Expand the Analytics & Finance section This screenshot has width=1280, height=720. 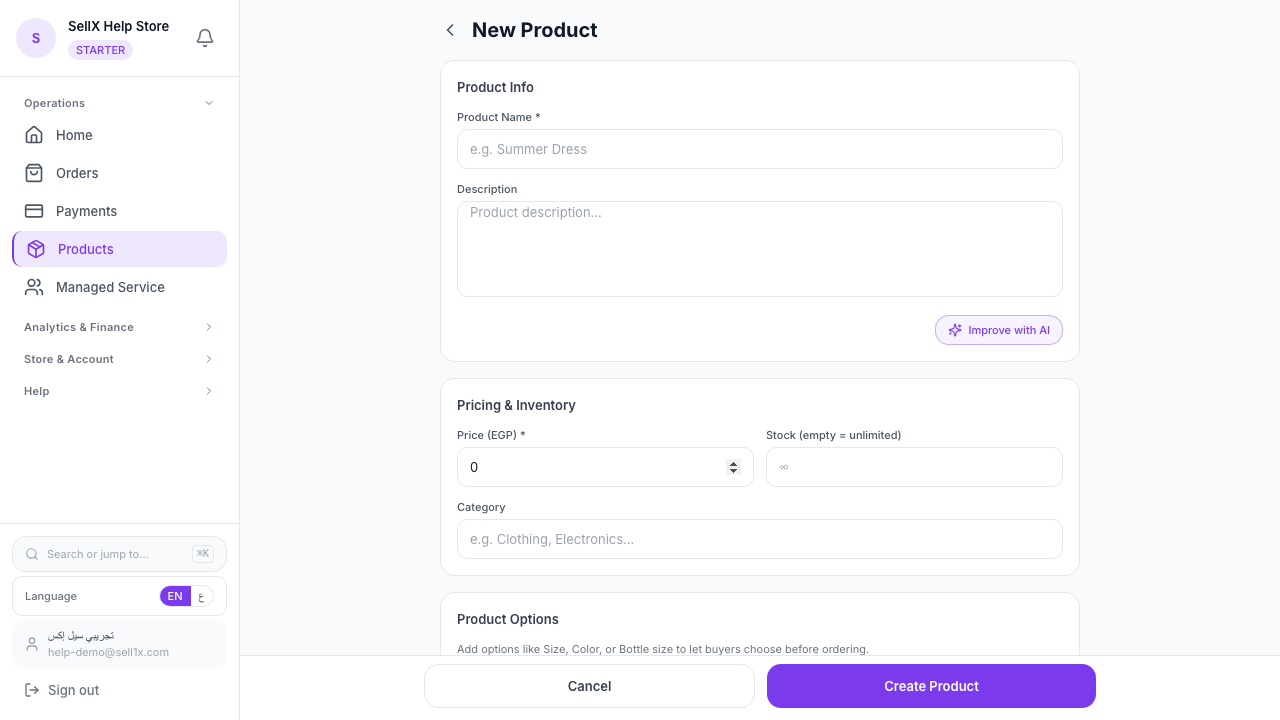(x=119, y=327)
